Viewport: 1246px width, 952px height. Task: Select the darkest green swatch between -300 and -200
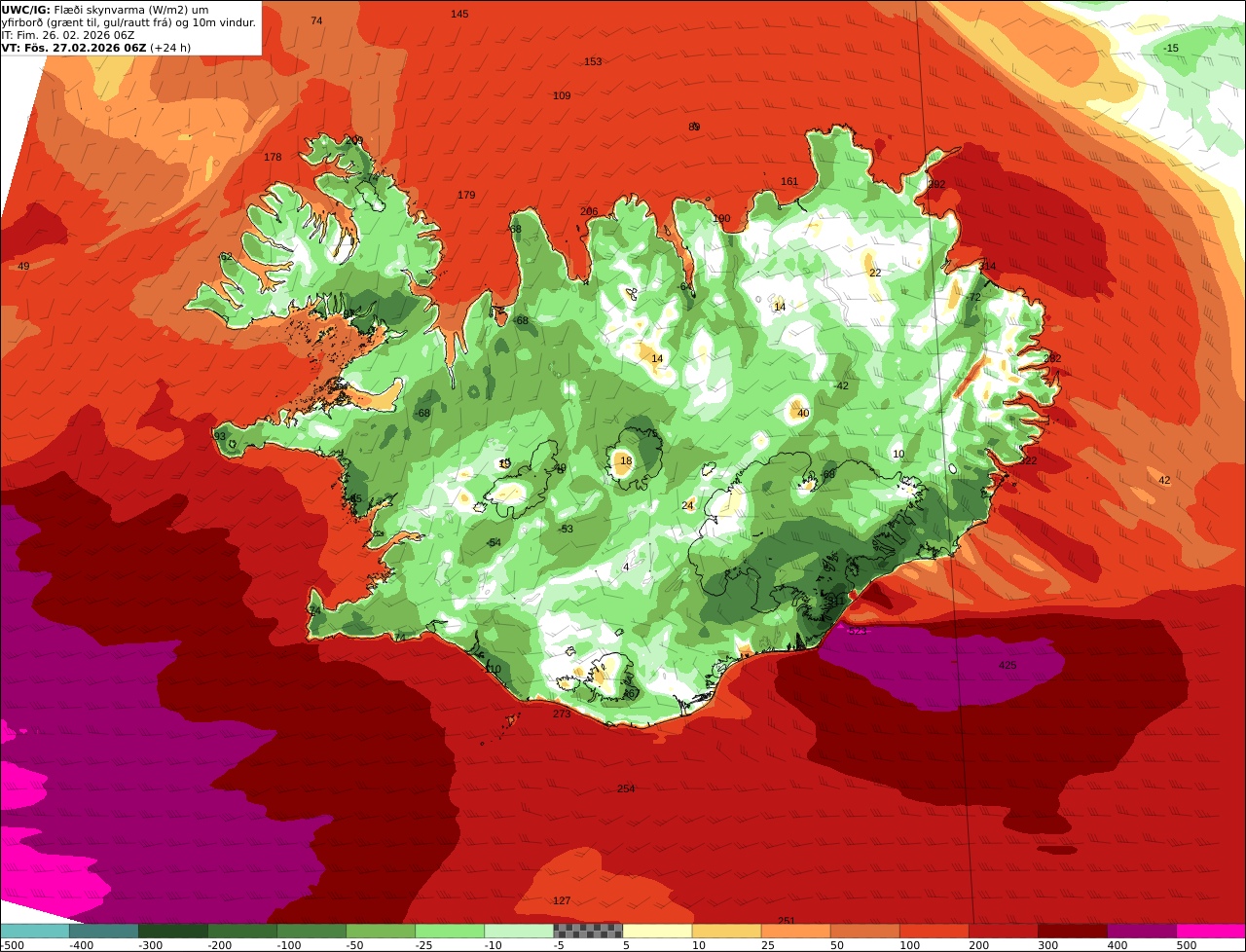click(172, 931)
